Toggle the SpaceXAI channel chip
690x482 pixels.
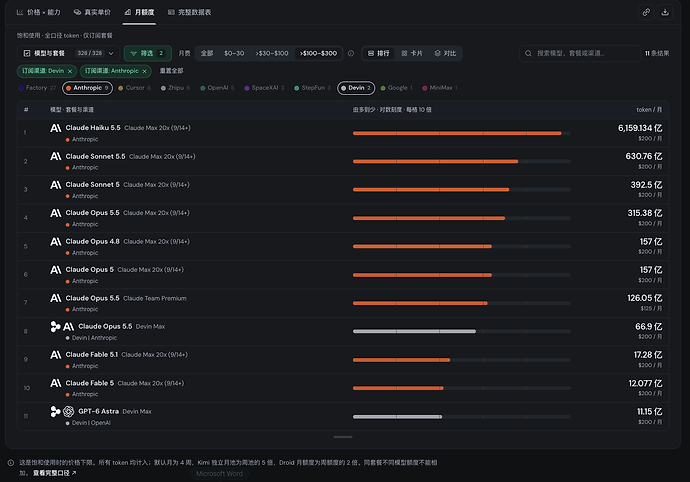[x=264, y=88]
